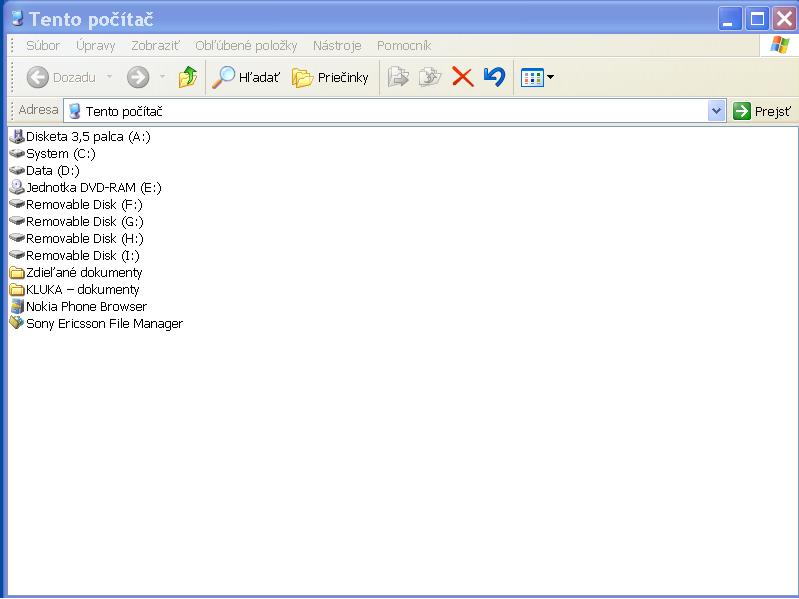Image resolution: width=799 pixels, height=599 pixels.
Task: Open the Pomocník menu
Action: [404, 46]
